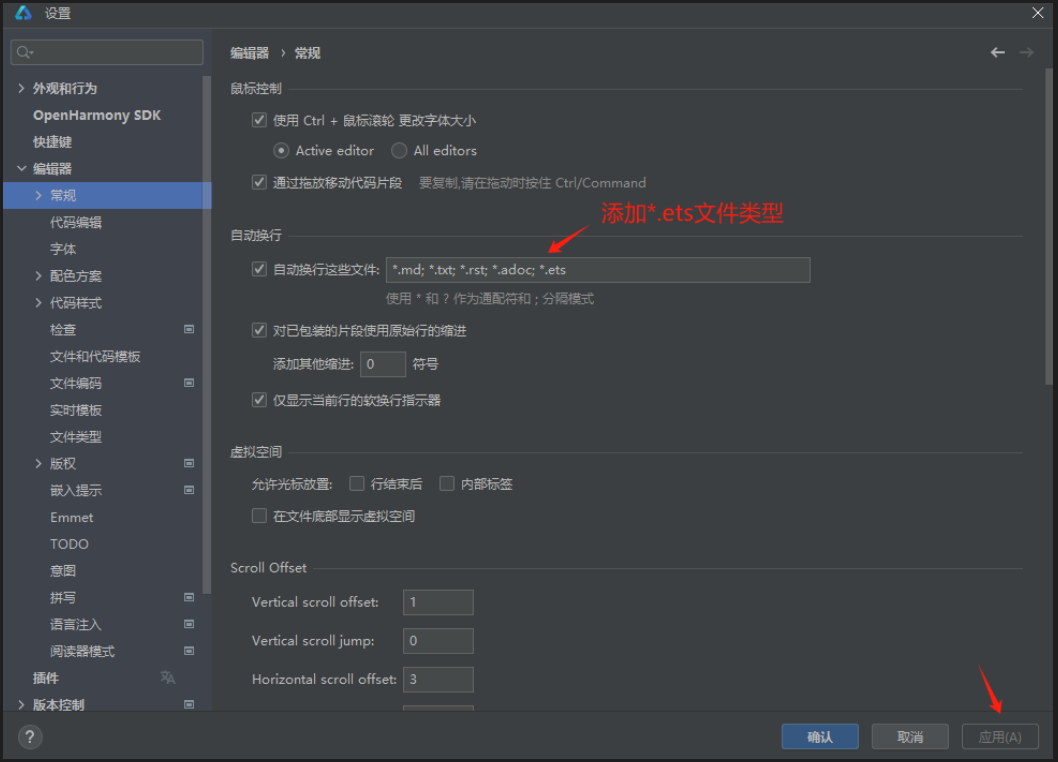Image resolution: width=1058 pixels, height=762 pixels.
Task: Click the project-level icon beside 版权
Action: click(x=189, y=463)
